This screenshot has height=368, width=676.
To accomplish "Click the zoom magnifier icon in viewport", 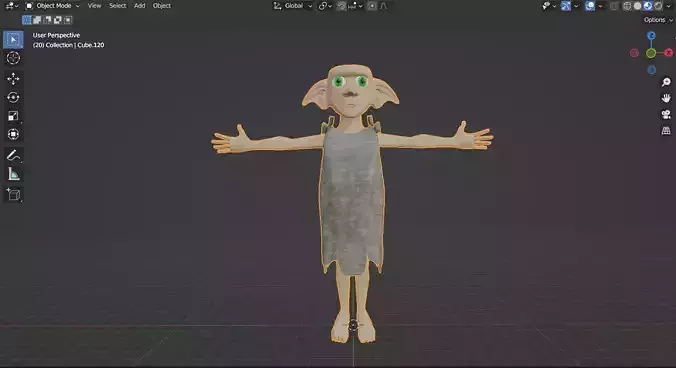I will tap(666, 82).
